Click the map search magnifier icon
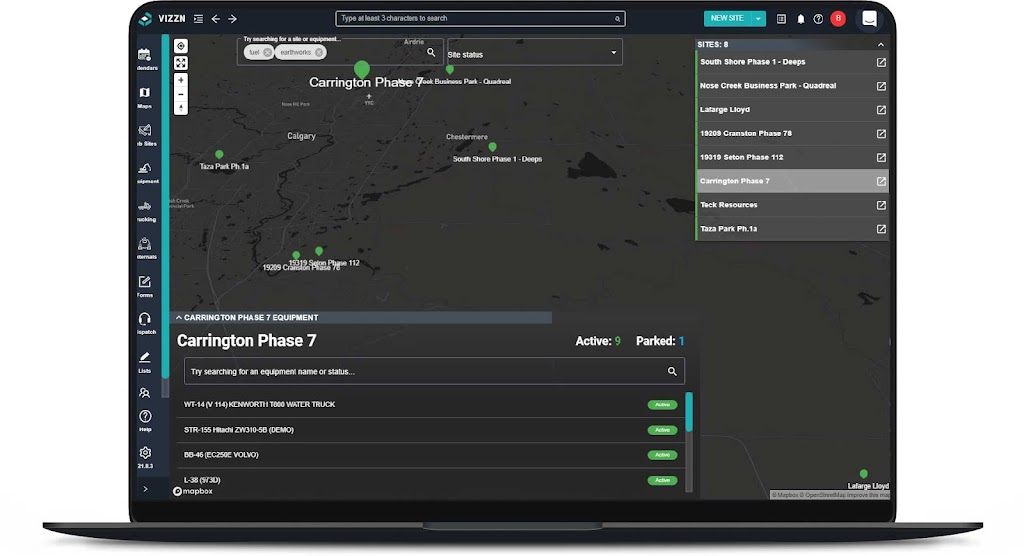1024x556 pixels. tap(431, 52)
